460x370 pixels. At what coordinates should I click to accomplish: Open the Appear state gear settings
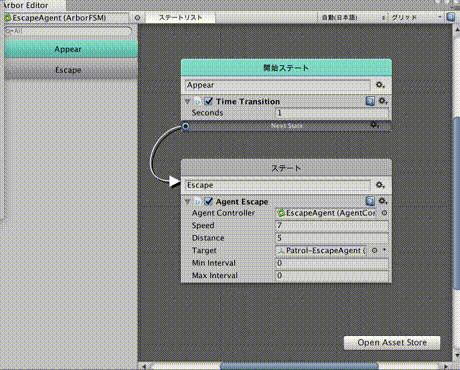pyautogui.click(x=380, y=85)
